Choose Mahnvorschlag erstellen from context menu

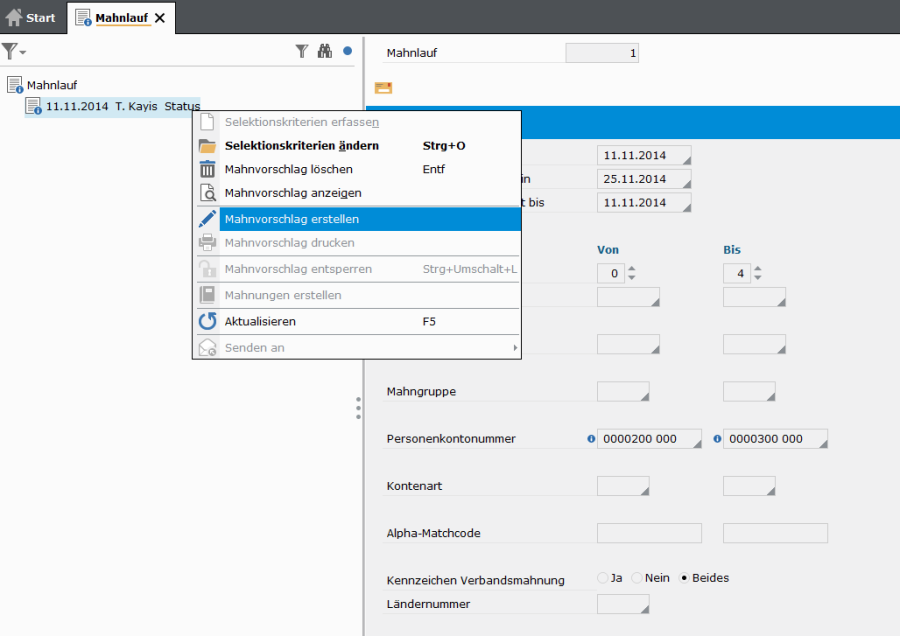(292, 219)
